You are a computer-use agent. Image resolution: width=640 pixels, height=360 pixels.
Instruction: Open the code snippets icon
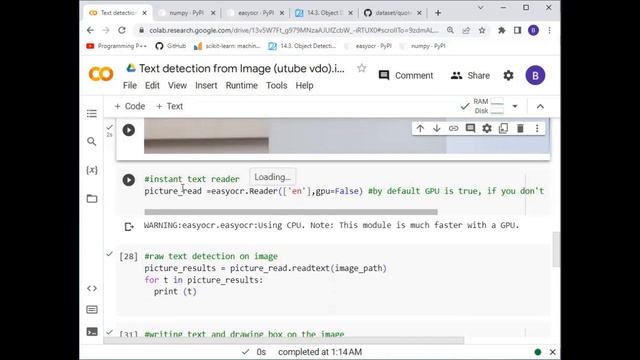tap(92, 288)
